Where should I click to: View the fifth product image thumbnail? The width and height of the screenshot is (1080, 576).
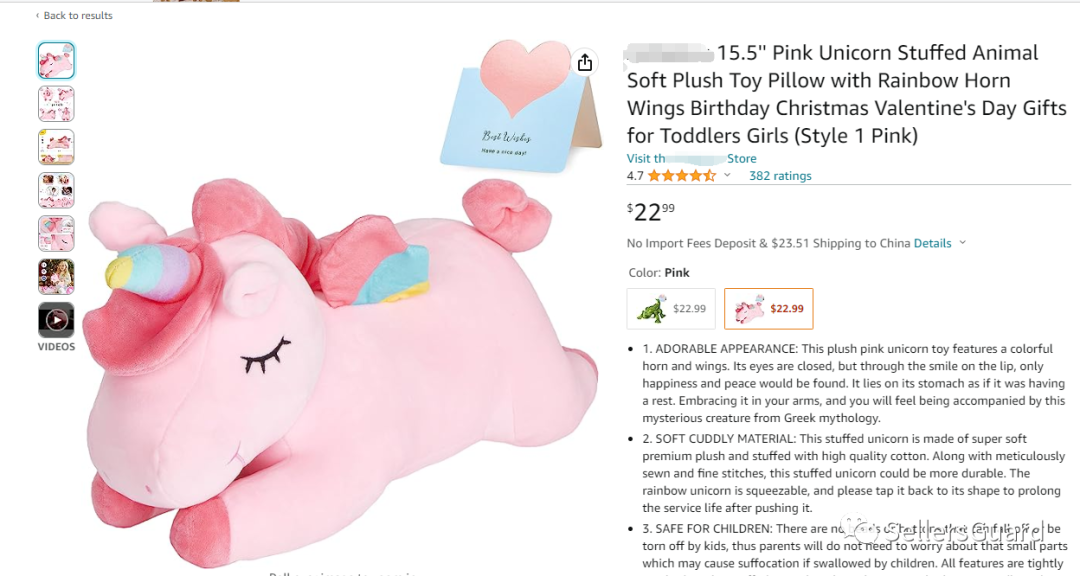pos(56,233)
